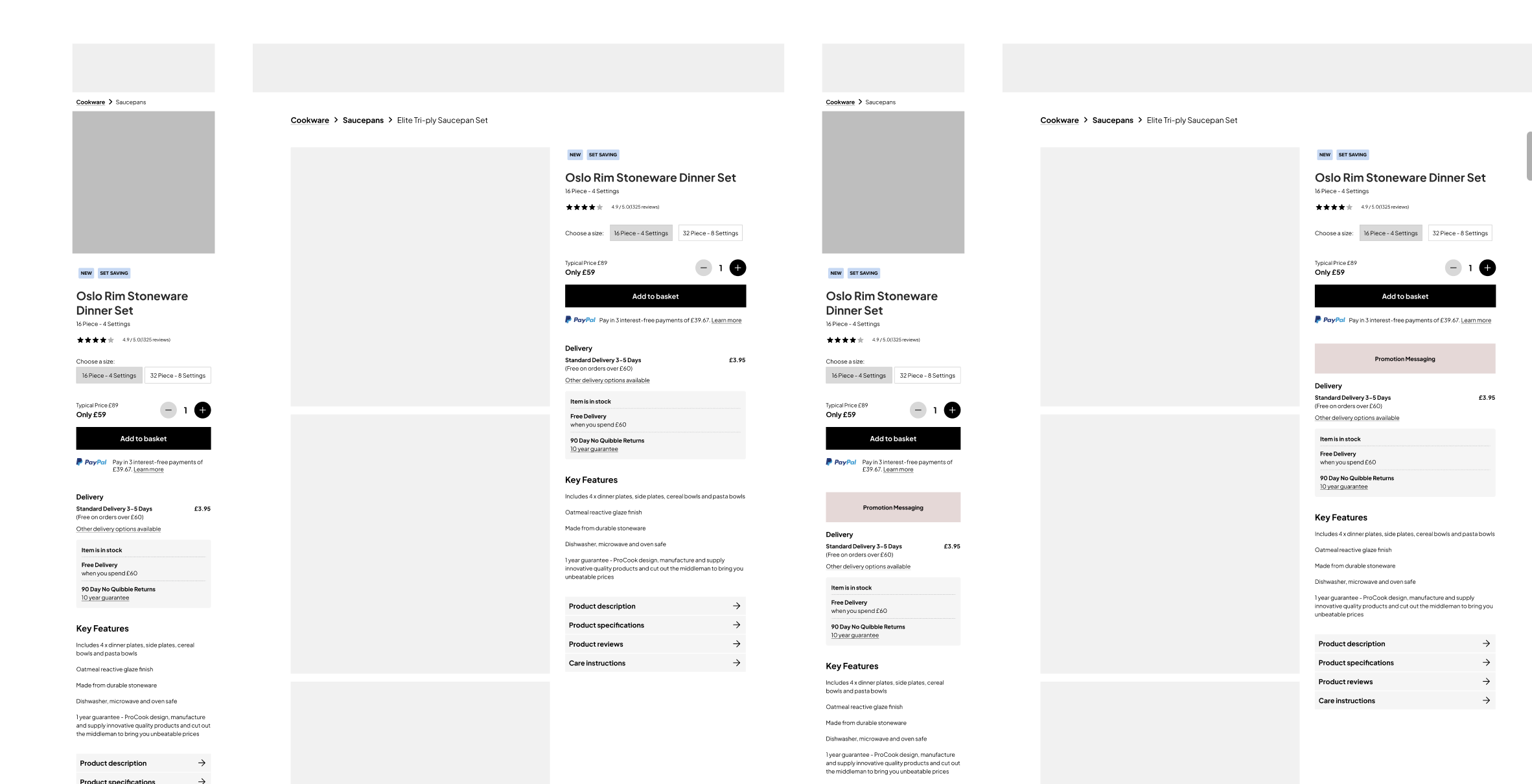
Task: Expand Care instructions in desktop layout without promotion
Action: pos(655,663)
